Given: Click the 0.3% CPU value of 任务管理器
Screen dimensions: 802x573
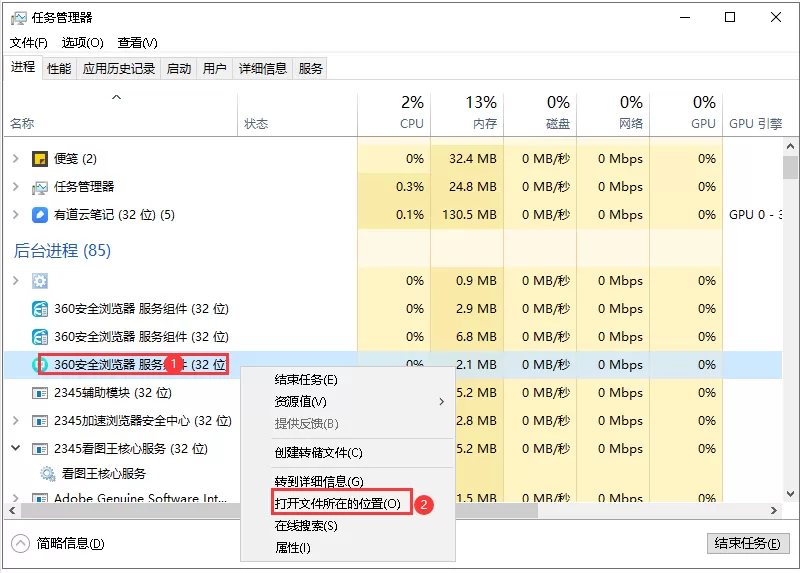Looking at the screenshot, I should tap(410, 187).
